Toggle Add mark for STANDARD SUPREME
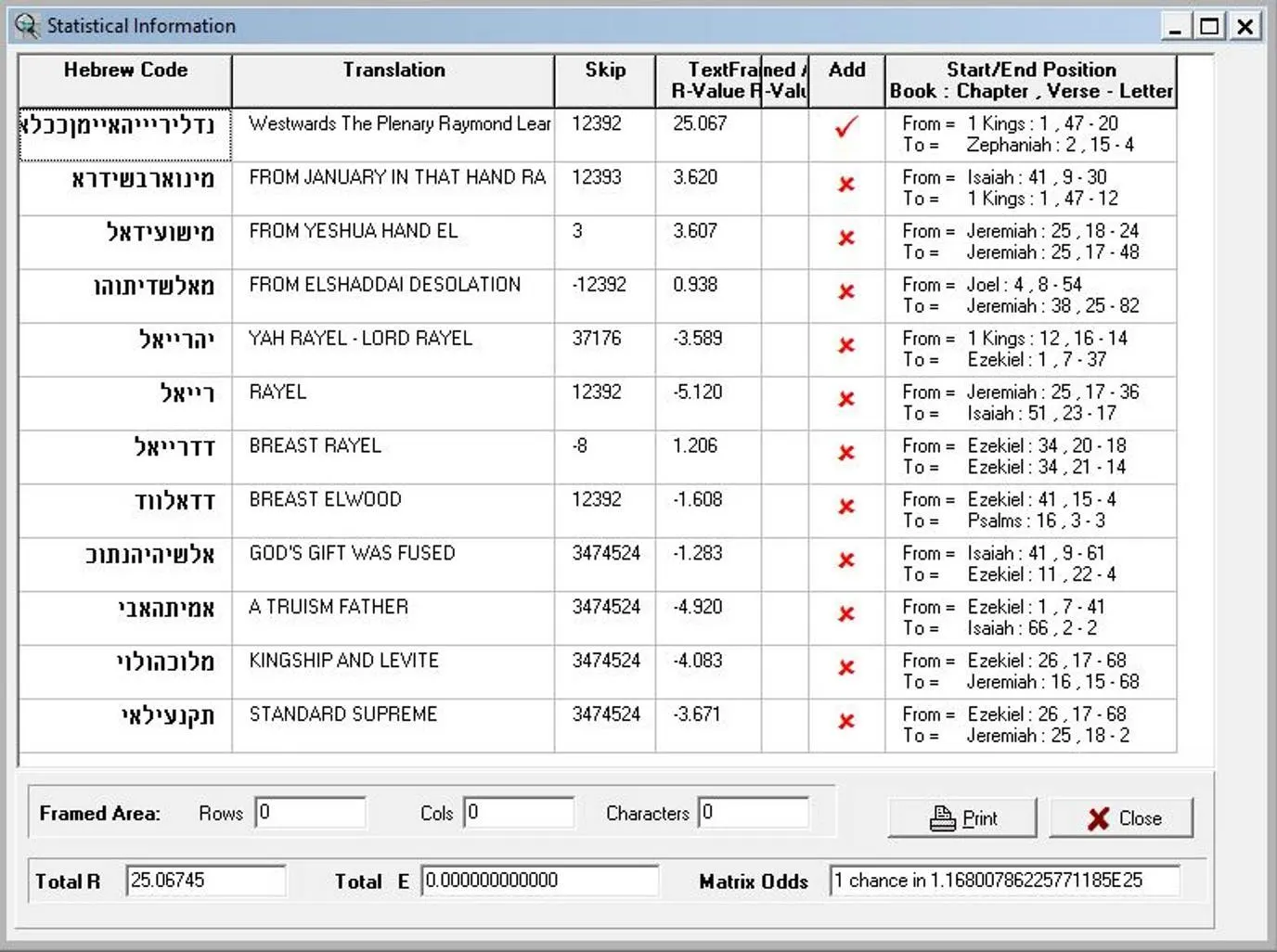The width and height of the screenshot is (1277, 952). pyautogui.click(x=845, y=723)
